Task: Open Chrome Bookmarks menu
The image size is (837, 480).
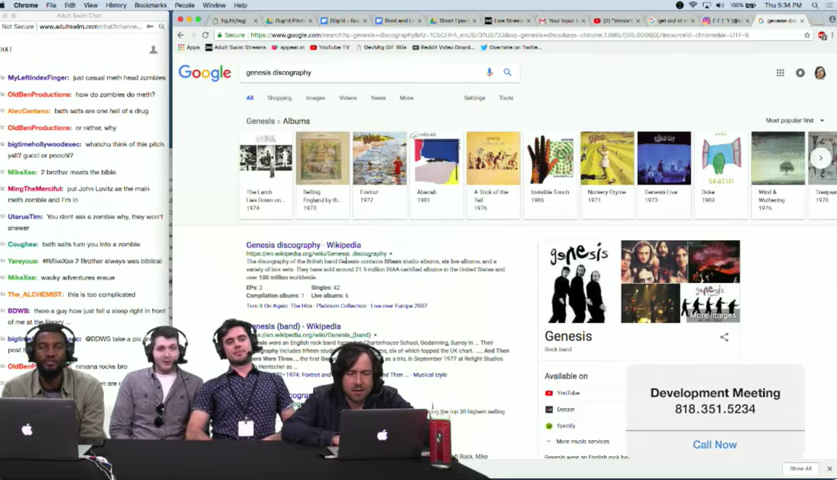Action: [x=151, y=5]
